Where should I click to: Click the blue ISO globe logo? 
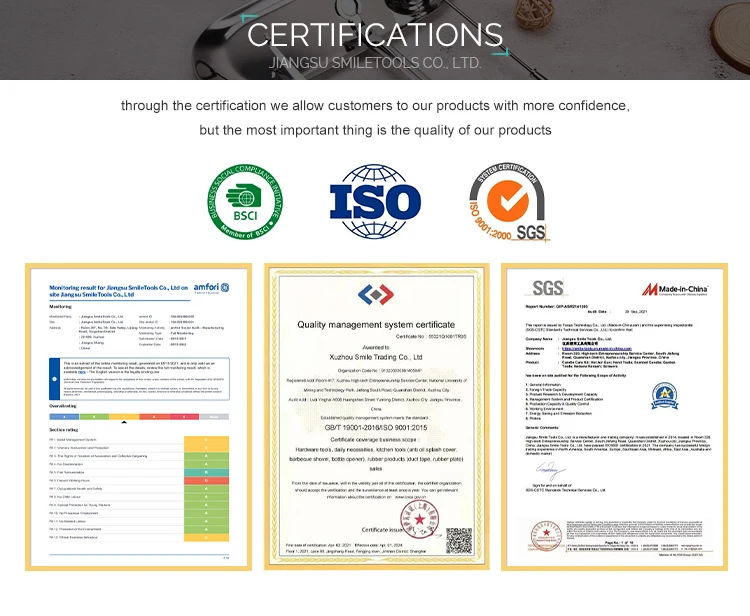[x=375, y=201]
